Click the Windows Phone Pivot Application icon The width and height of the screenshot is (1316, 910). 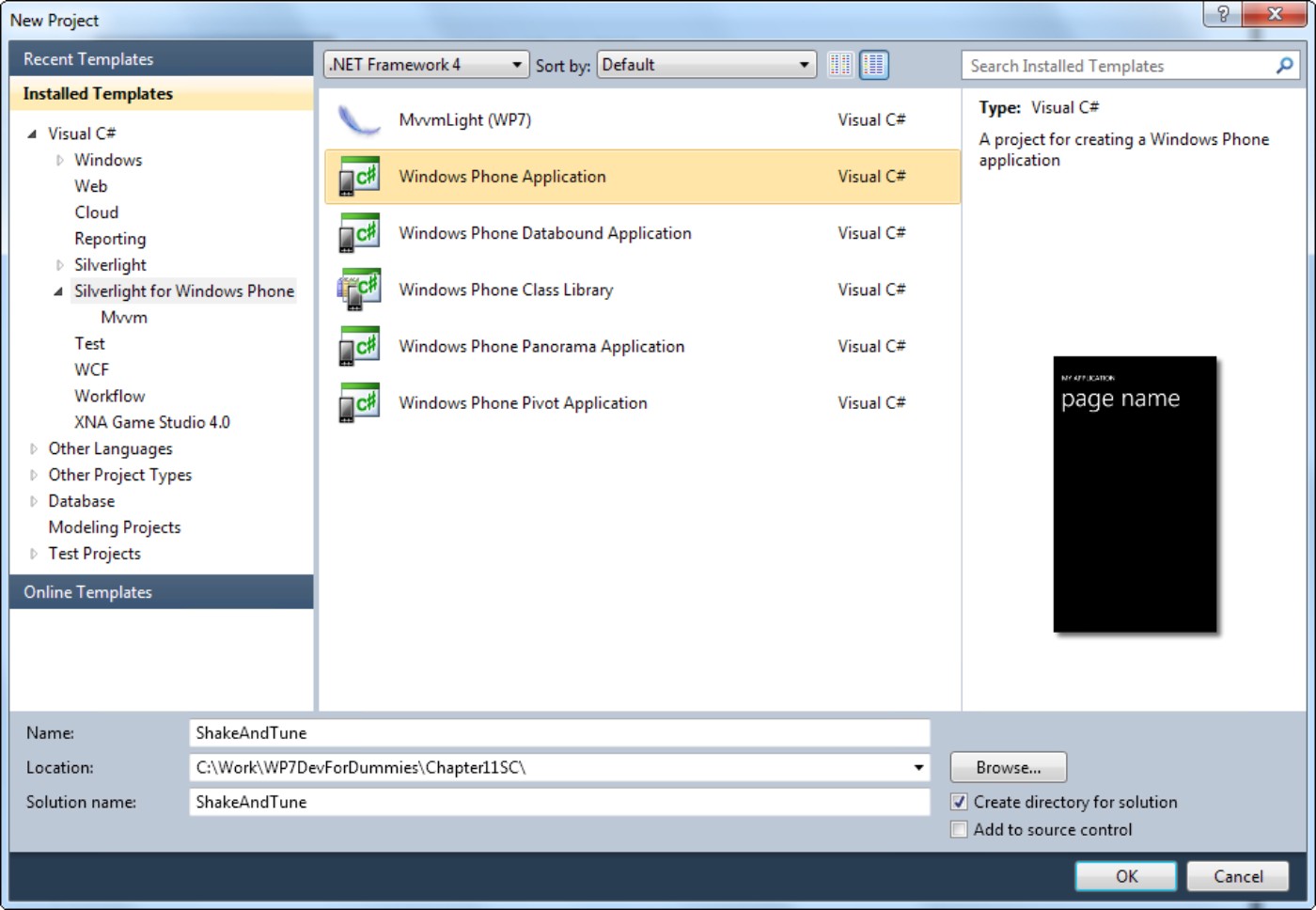tap(358, 402)
